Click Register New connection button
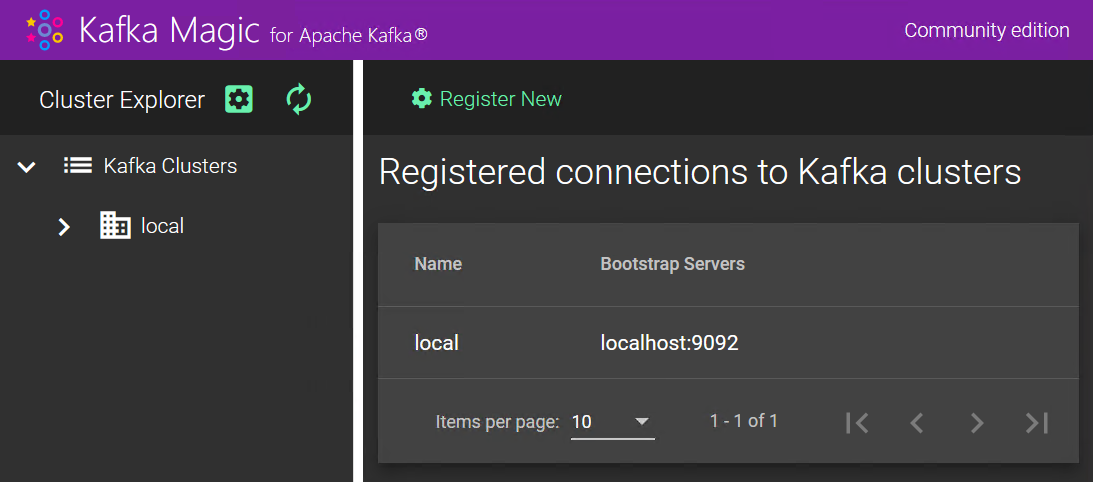This screenshot has height=482, width=1093. click(487, 99)
